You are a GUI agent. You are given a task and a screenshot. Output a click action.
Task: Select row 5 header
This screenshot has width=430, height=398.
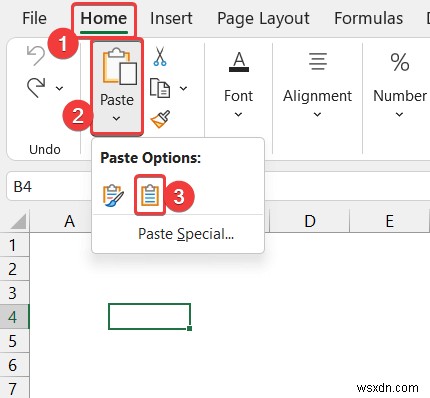pos(14,341)
